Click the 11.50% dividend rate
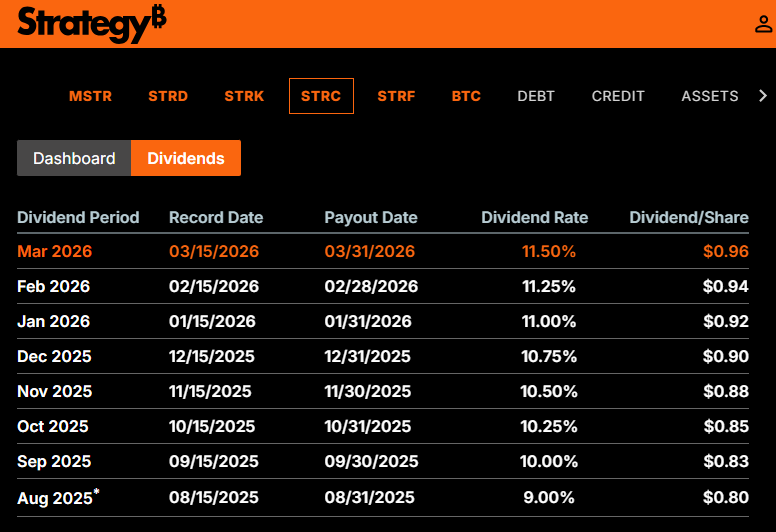The image size is (776, 532). pos(549,251)
